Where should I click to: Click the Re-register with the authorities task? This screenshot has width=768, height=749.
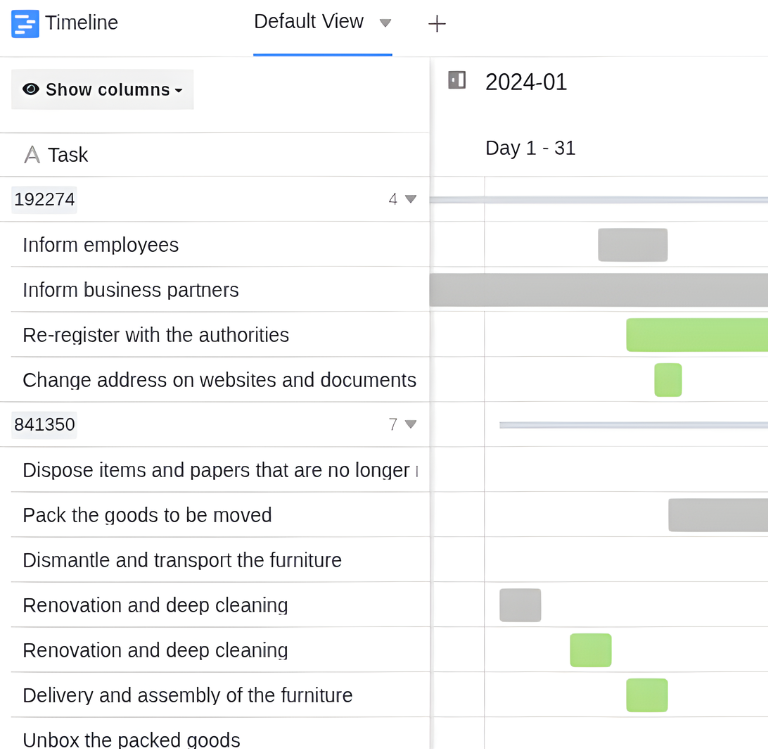(x=155, y=335)
